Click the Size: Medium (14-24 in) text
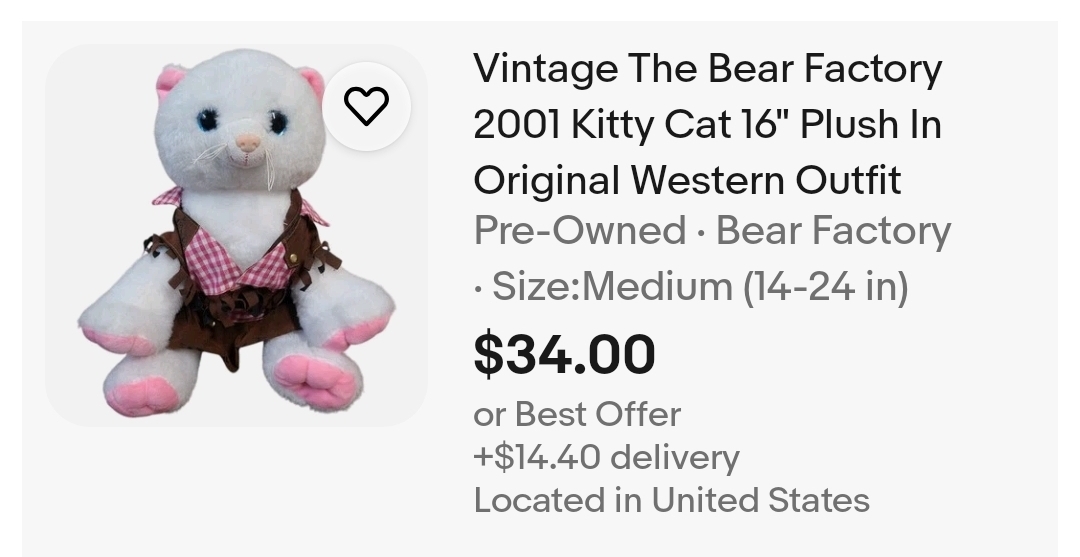The width and height of the screenshot is (1080, 557). pyautogui.click(x=700, y=286)
